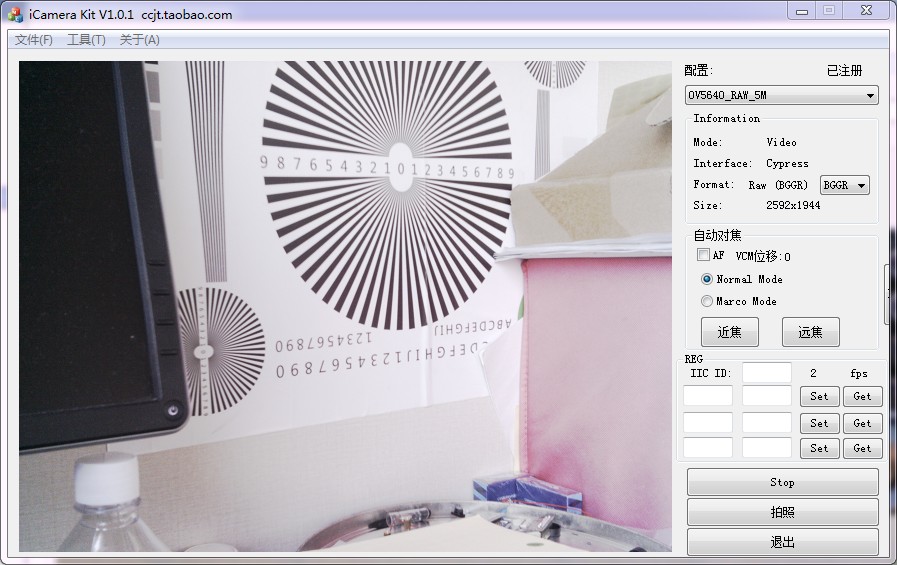Select the Normal Mode radio button
Viewport: 897px width, 565px height.
(708, 280)
